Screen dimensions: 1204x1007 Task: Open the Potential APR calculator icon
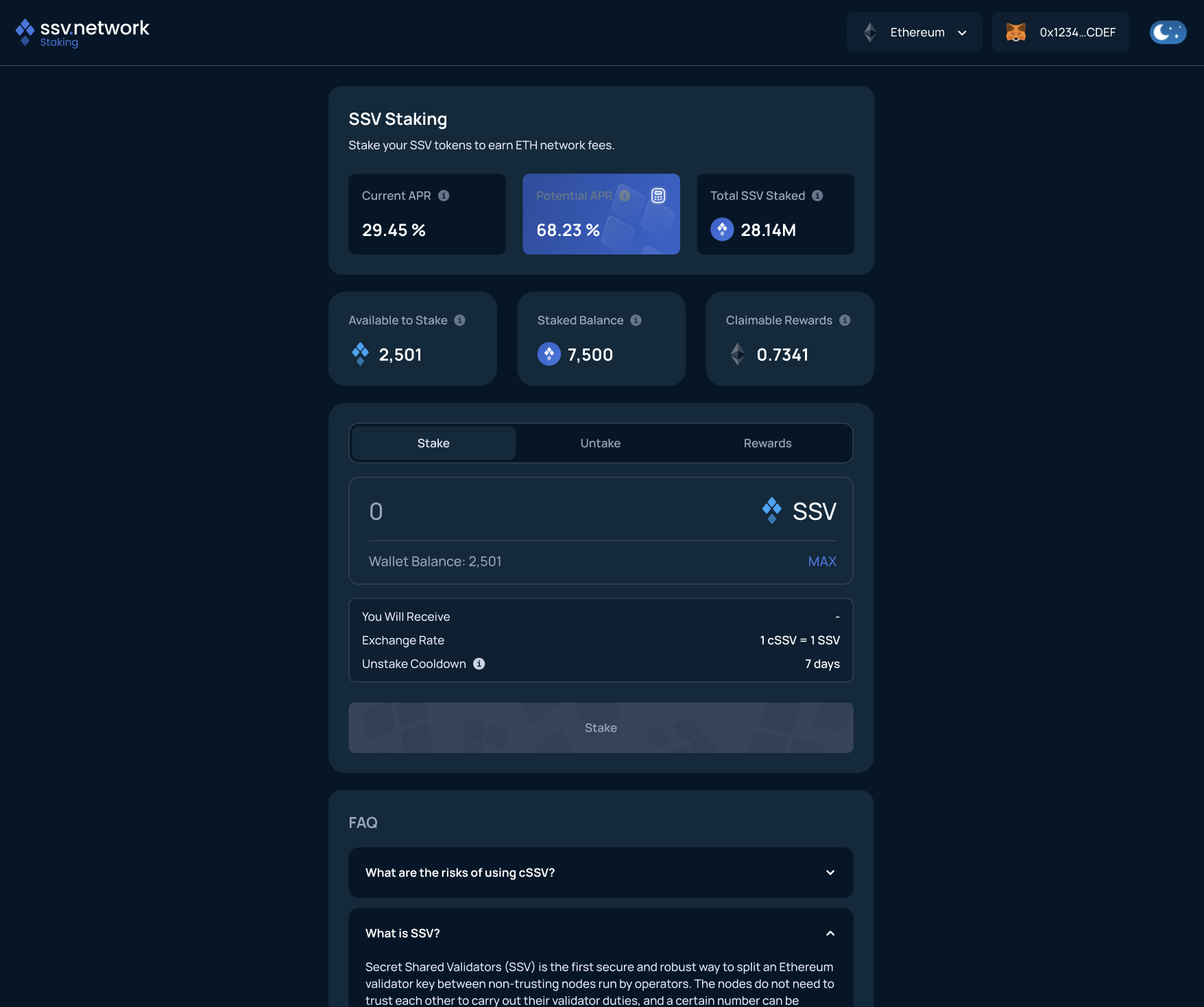[658, 196]
